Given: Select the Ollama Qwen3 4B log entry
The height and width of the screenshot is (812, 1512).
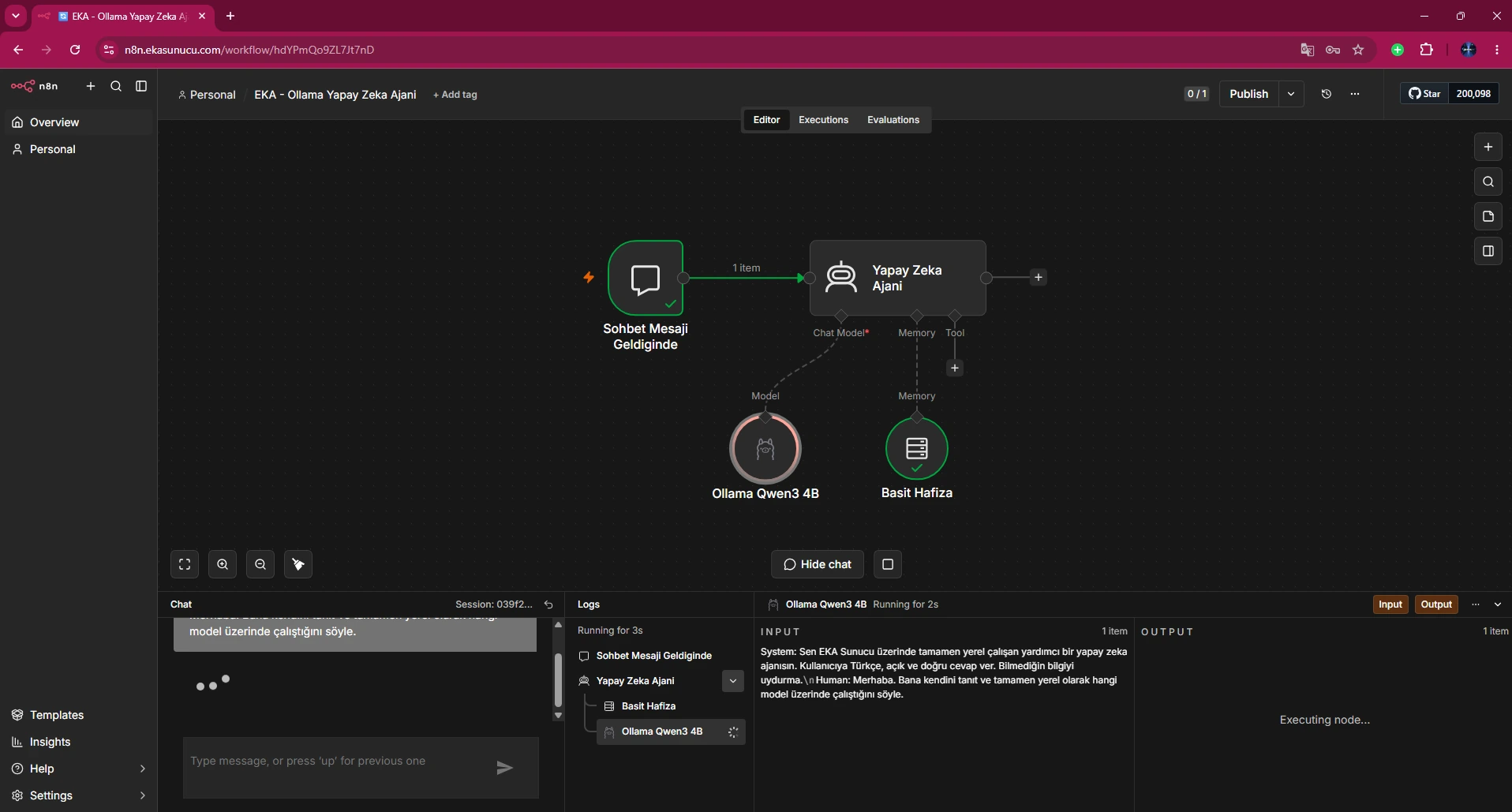Looking at the screenshot, I should 671,732.
